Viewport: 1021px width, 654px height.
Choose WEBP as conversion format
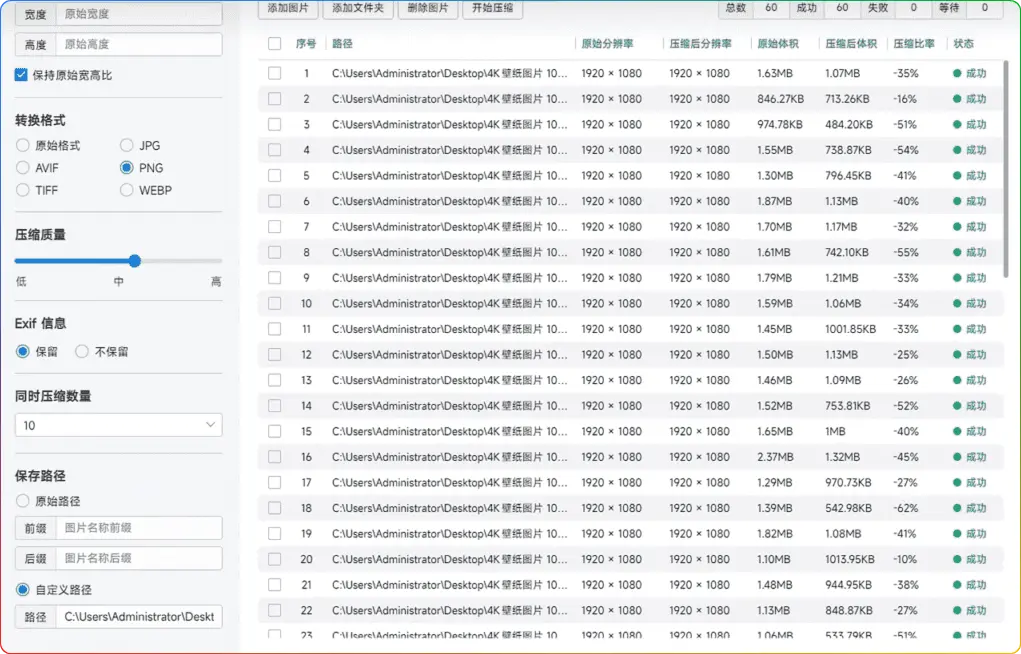tap(127, 190)
